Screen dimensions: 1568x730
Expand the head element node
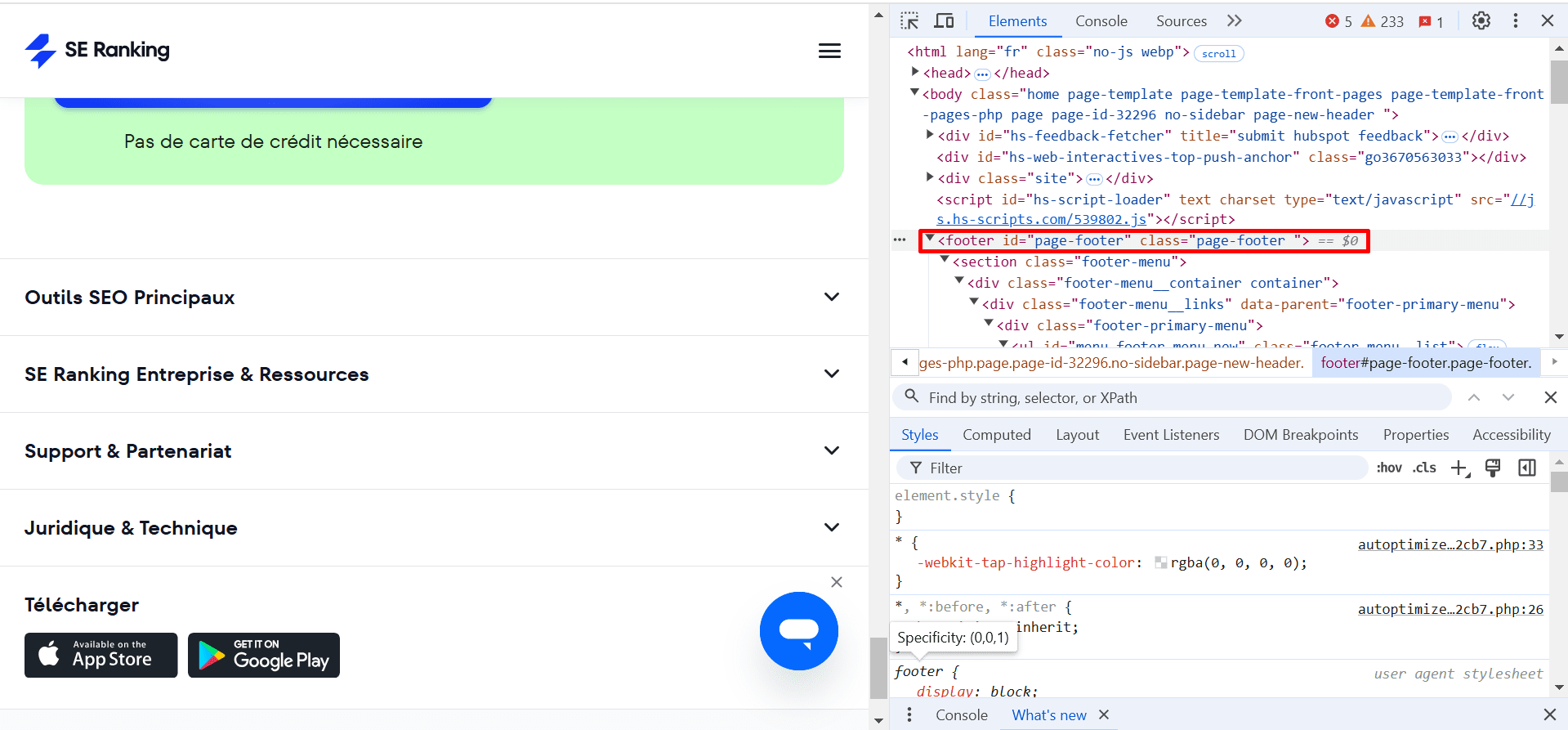point(915,72)
